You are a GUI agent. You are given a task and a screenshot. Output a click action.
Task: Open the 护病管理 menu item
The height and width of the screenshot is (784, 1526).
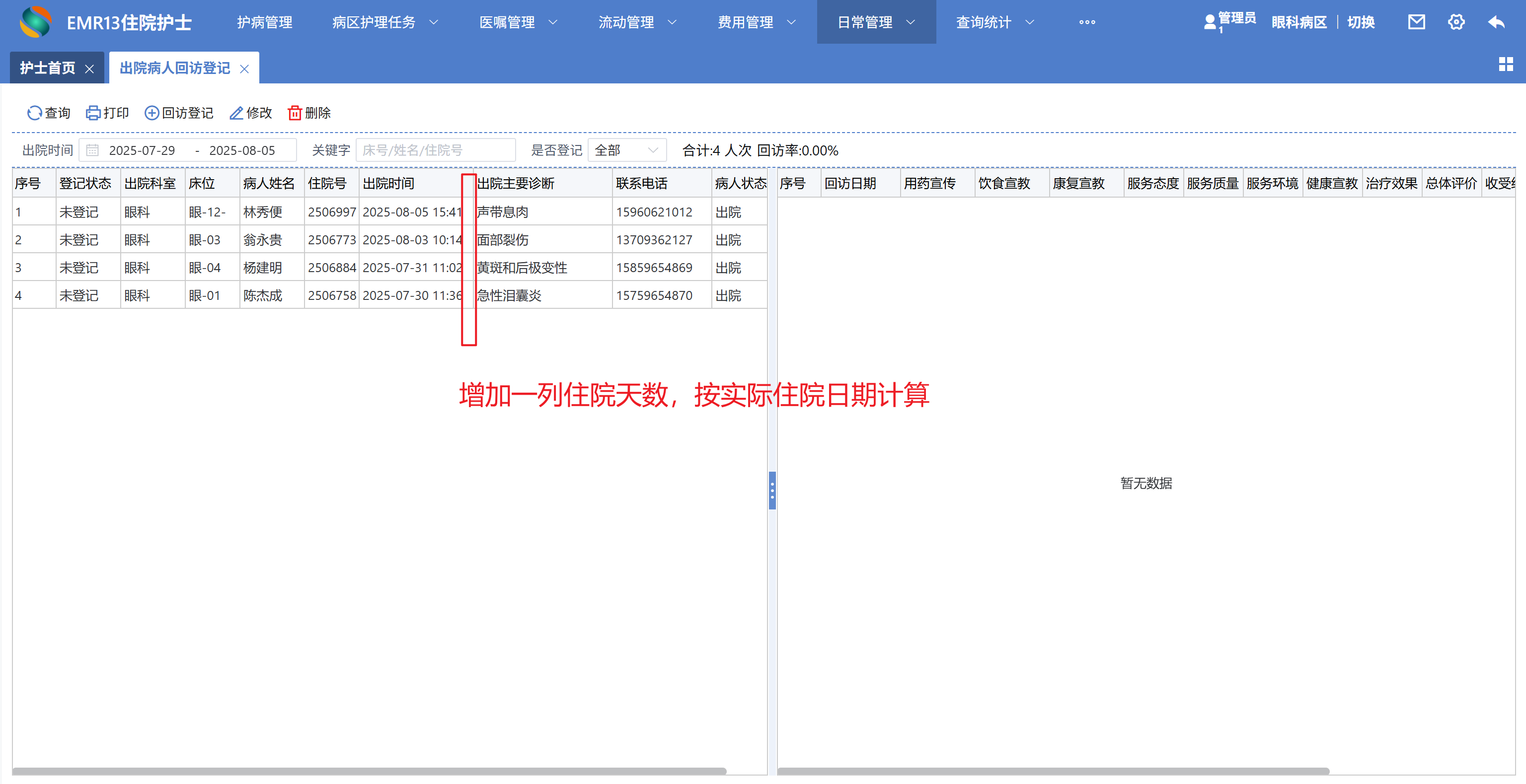[264, 22]
